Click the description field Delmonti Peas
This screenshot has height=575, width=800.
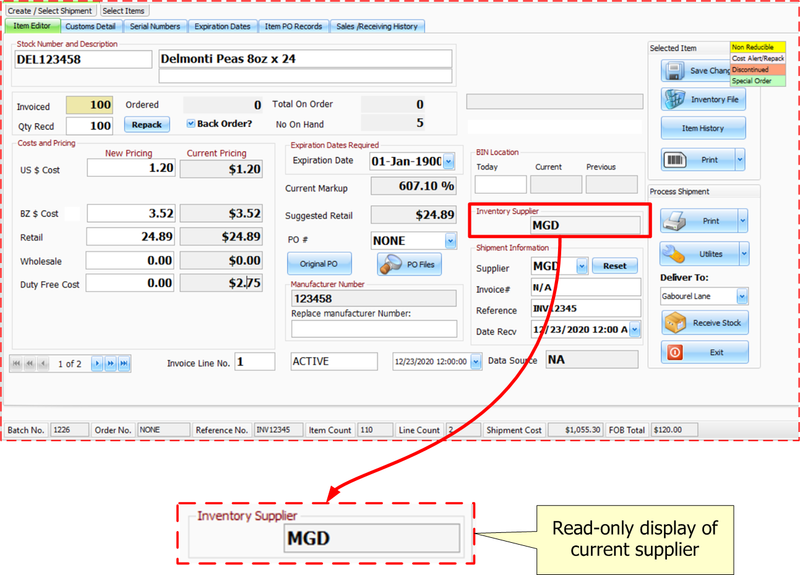pyautogui.click(x=305, y=59)
